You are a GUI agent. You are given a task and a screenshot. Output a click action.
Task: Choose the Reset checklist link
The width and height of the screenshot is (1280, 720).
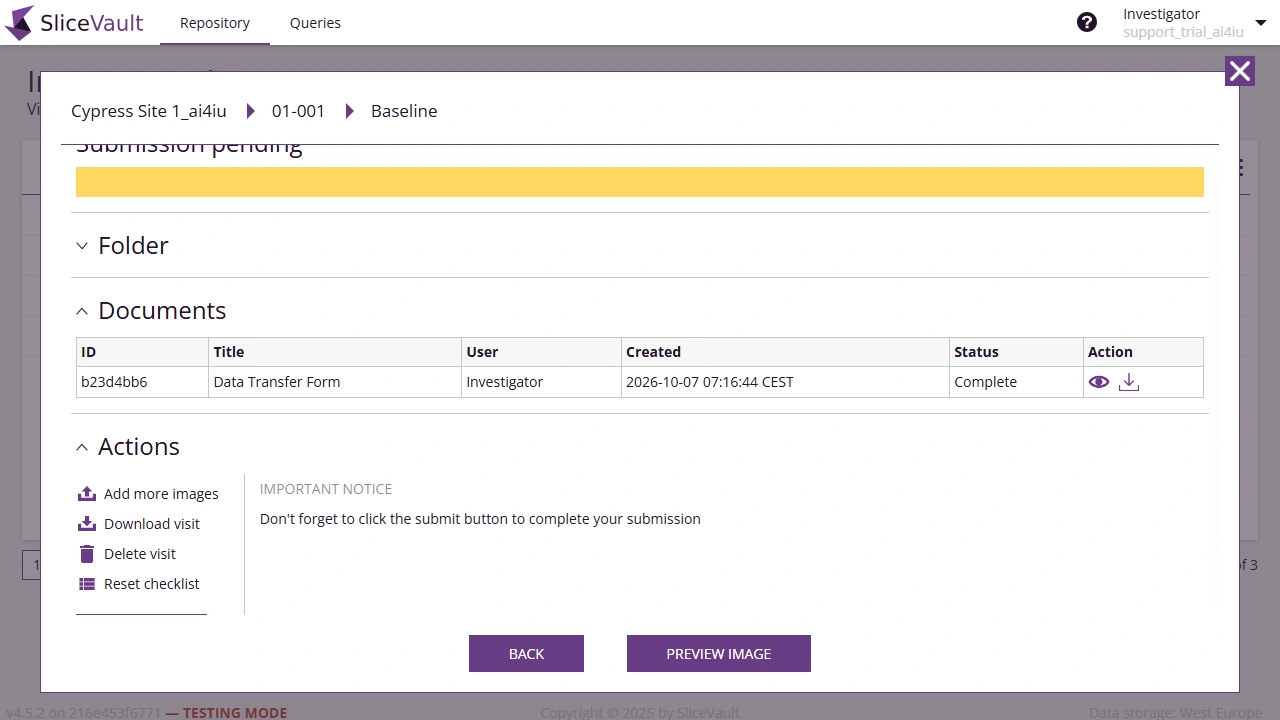coord(152,584)
